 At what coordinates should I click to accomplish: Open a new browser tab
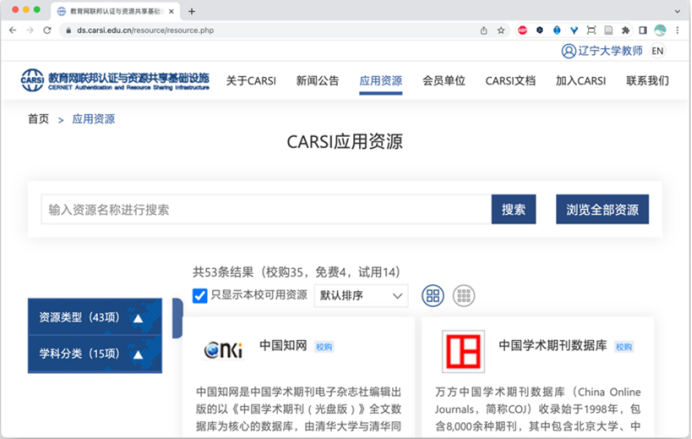[x=192, y=11]
